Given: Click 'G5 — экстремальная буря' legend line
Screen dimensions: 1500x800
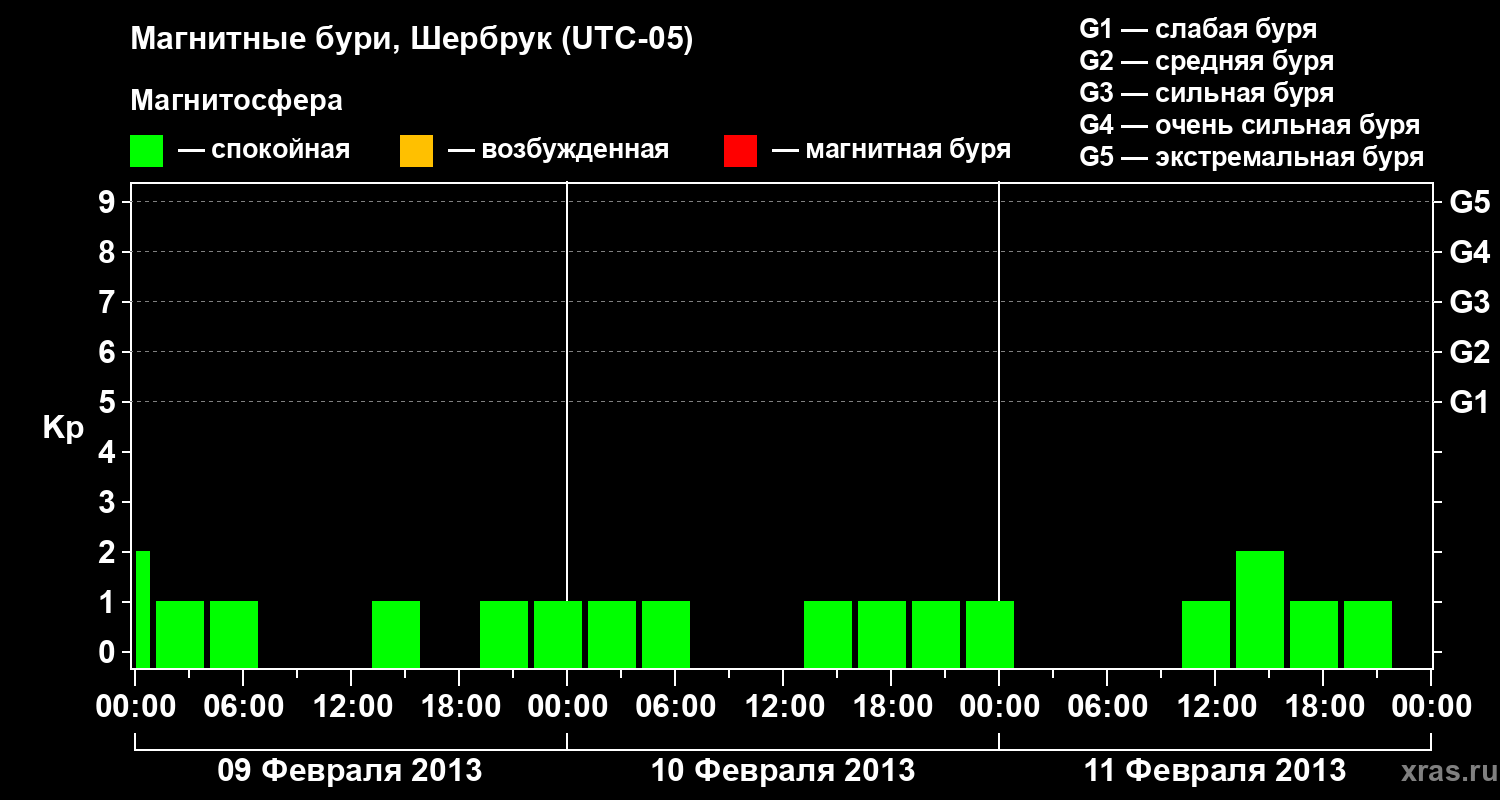Looking at the screenshot, I should coord(1252,157).
